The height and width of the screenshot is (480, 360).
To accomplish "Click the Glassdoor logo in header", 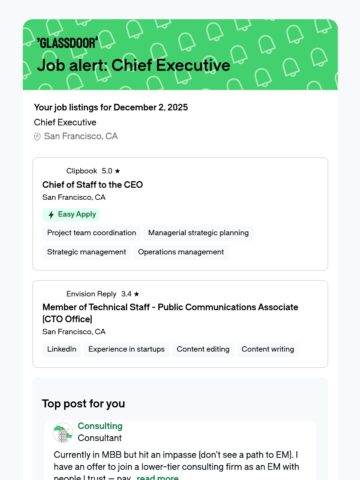I will 68,43.
